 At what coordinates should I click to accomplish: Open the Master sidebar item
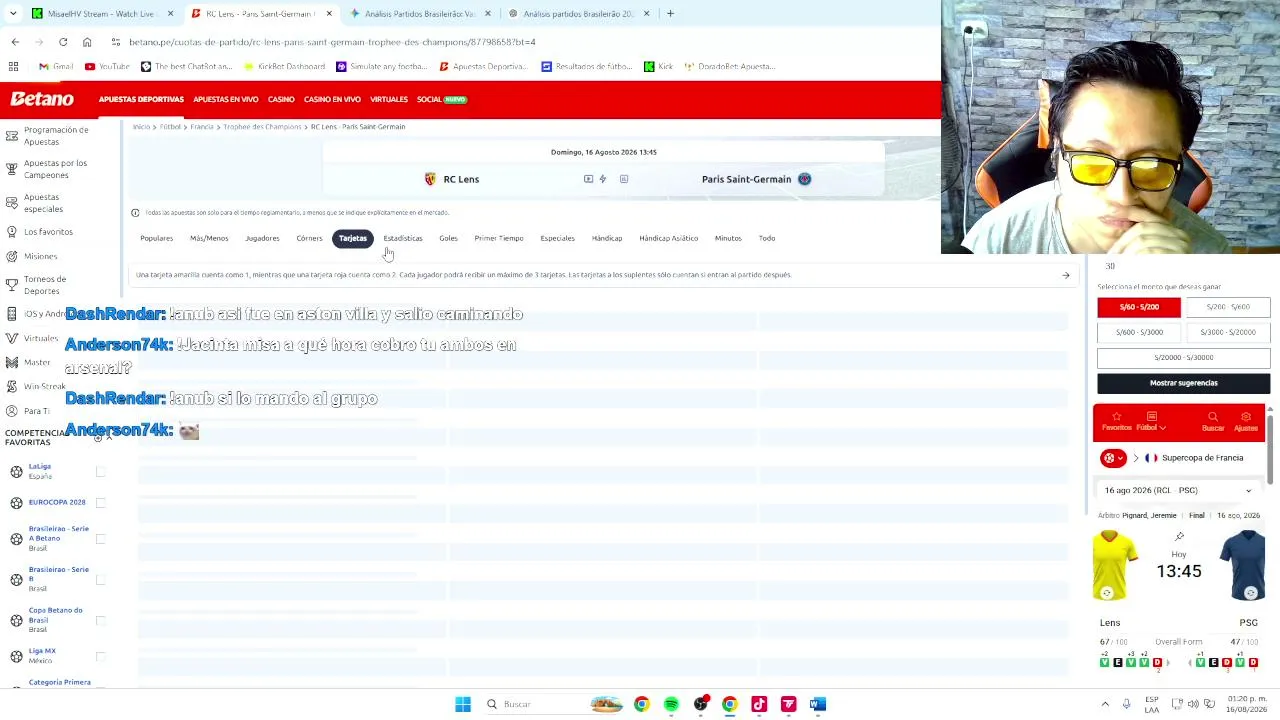pyautogui.click(x=37, y=362)
